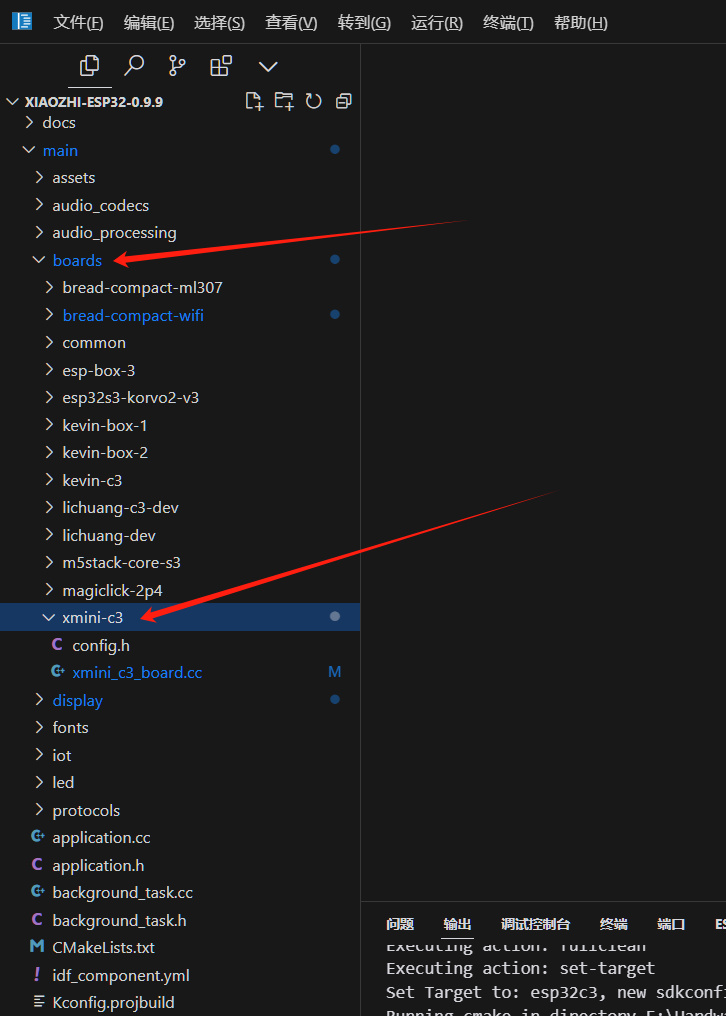Viewport: 726px width, 1016px height.
Task: Collapse the boards folder
Action: [x=76, y=260]
